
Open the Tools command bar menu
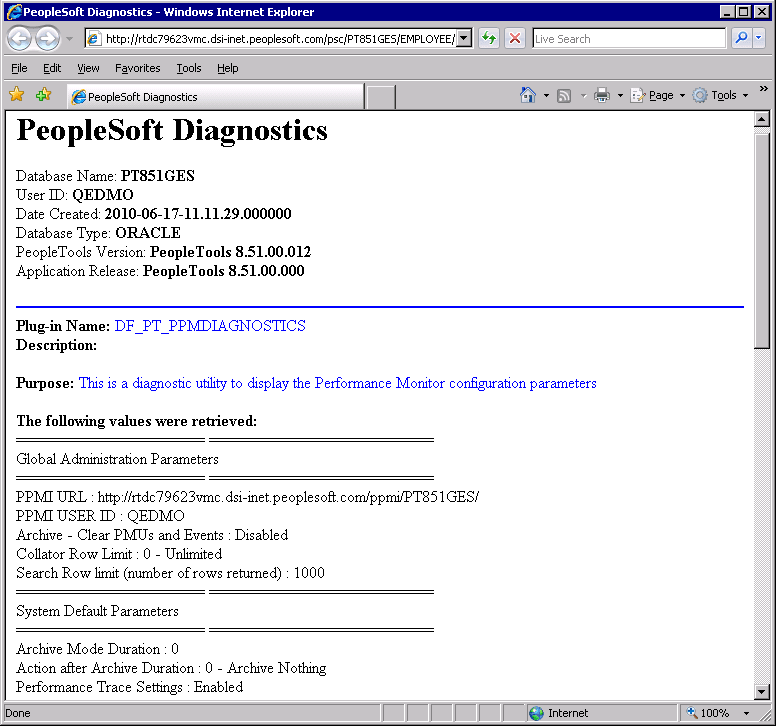[x=720, y=95]
